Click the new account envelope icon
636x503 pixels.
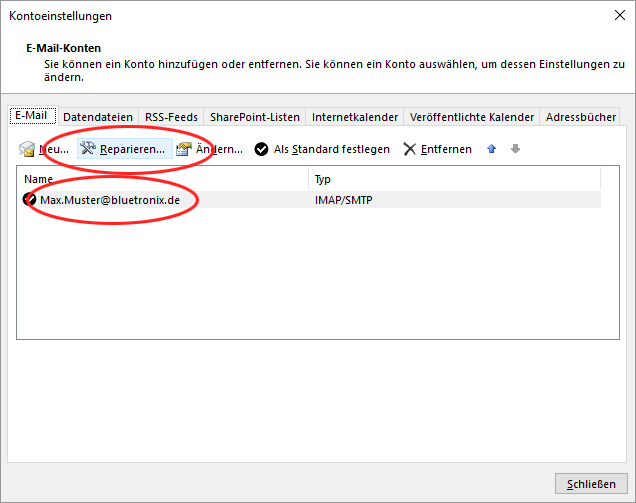pyautogui.click(x=27, y=149)
